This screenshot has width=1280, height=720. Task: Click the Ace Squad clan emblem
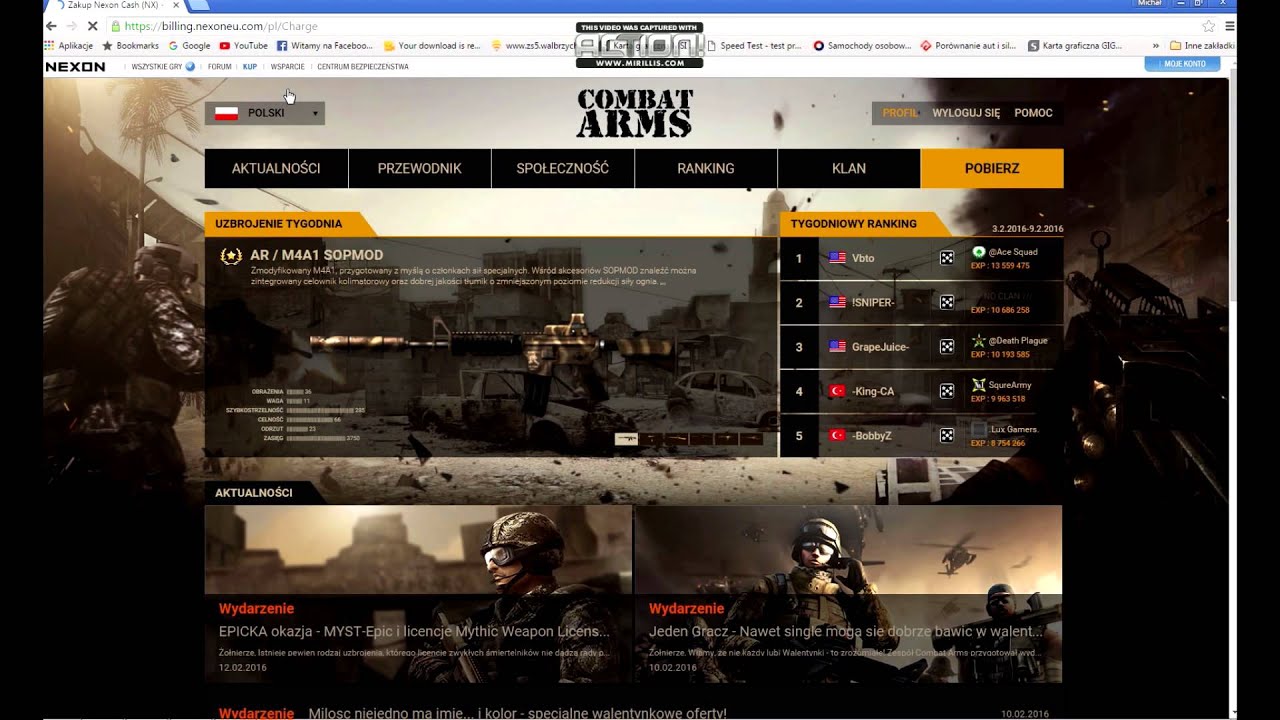[979, 252]
